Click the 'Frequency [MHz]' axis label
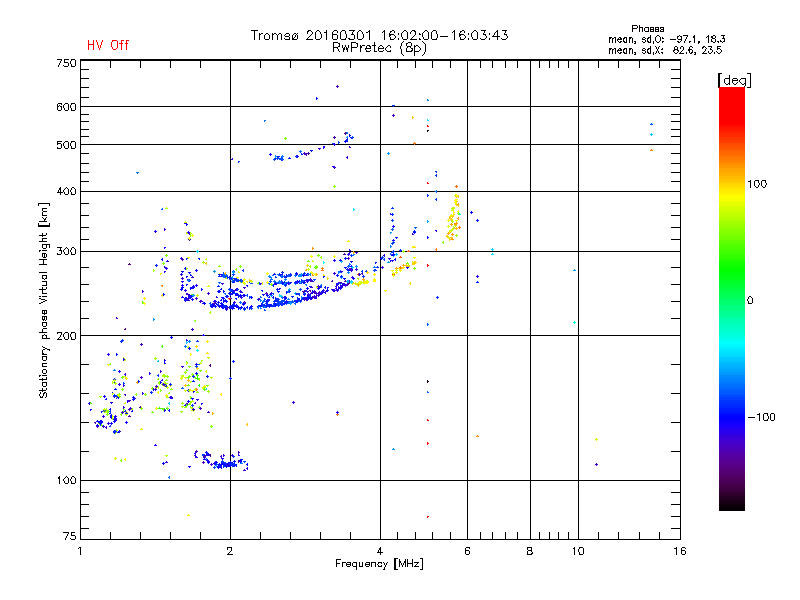800x600 pixels. [x=379, y=564]
